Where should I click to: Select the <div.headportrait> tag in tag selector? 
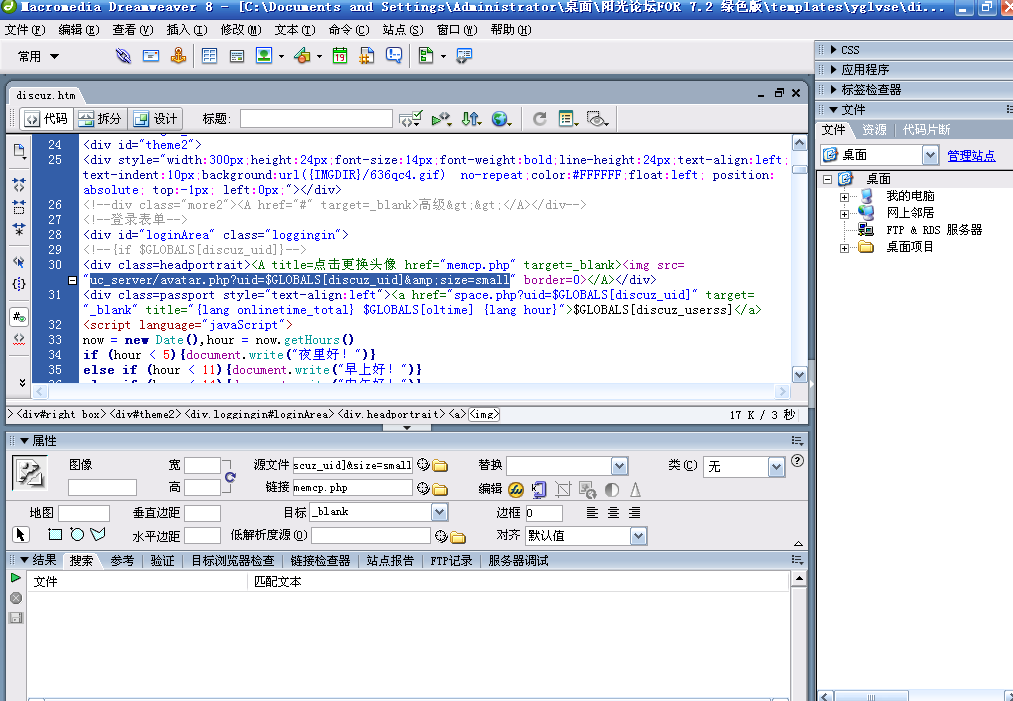tap(392, 414)
